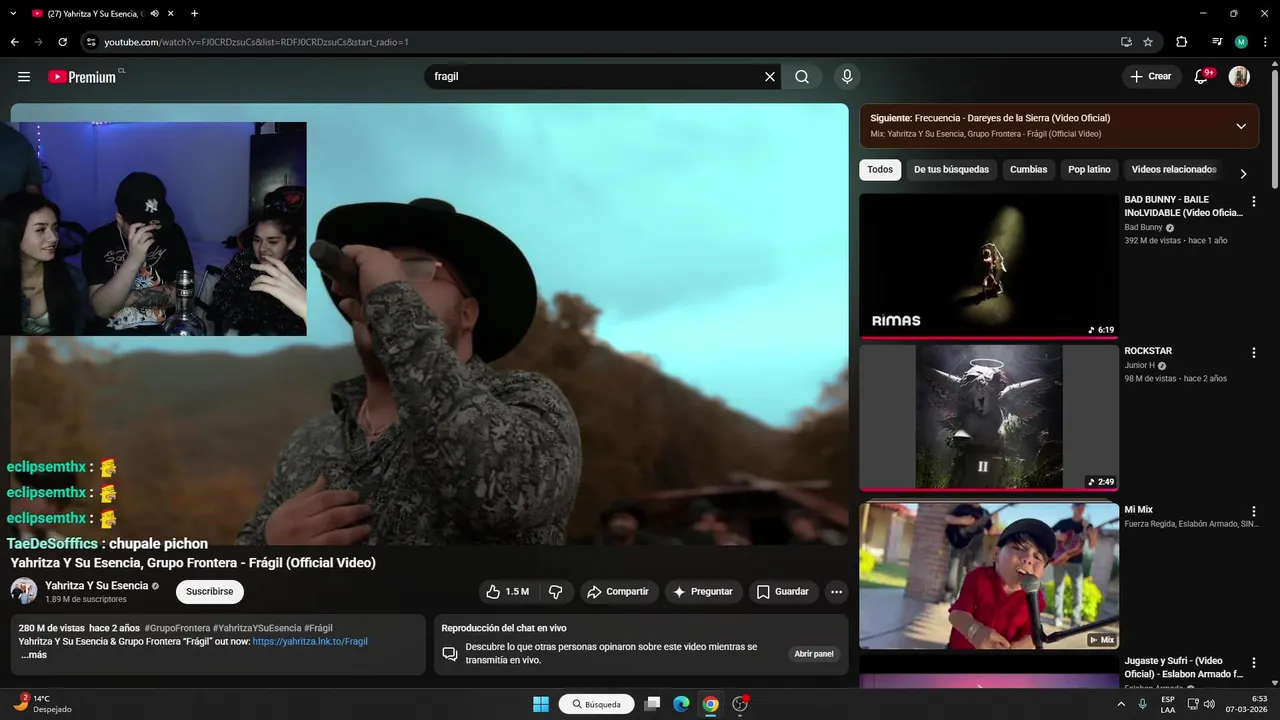Show hidden system tray icons

point(1121,704)
